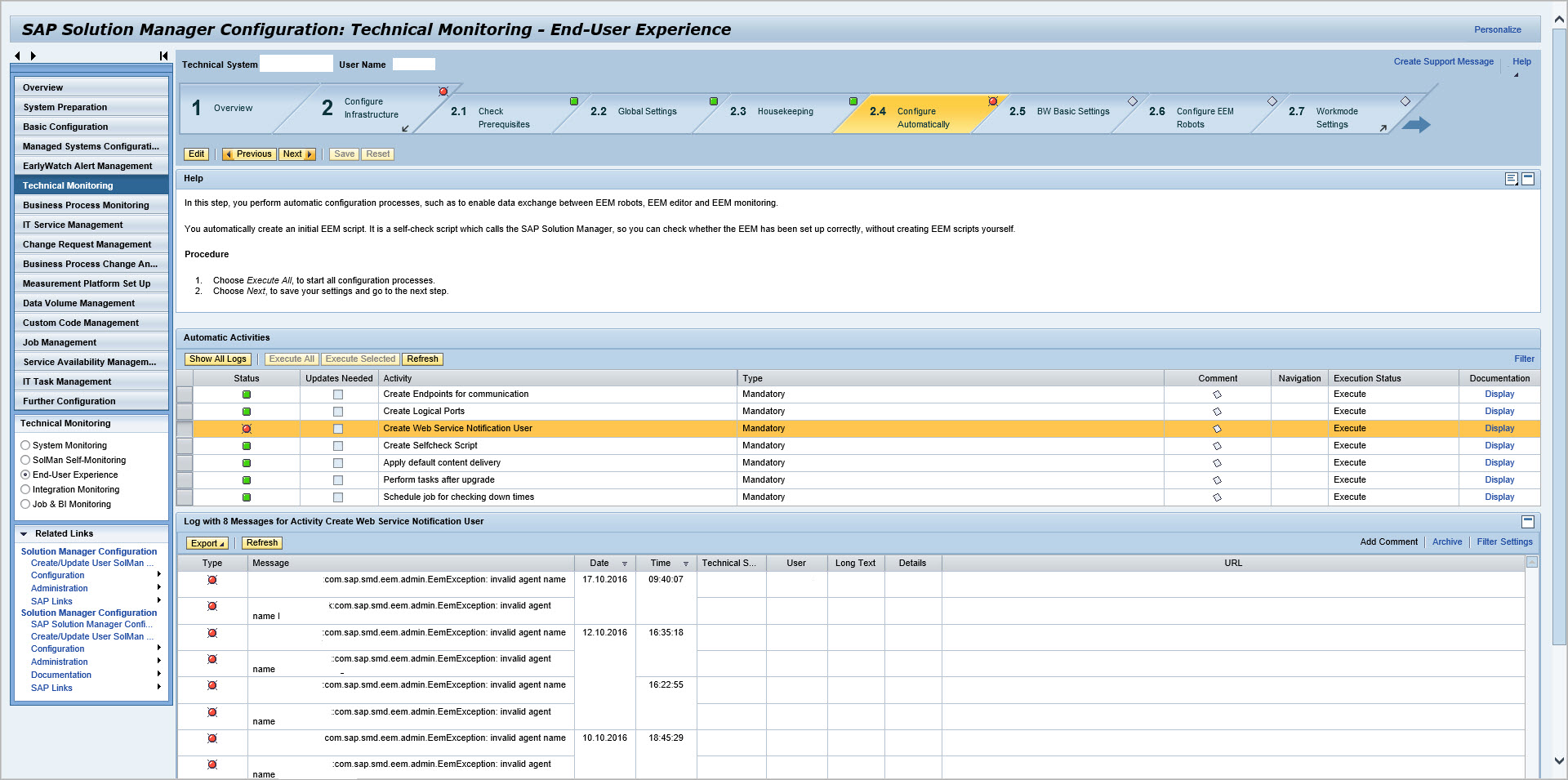Toggle Updates Needed checkbox for Create Endpoints
This screenshot has width=1568, height=780.
pos(338,394)
